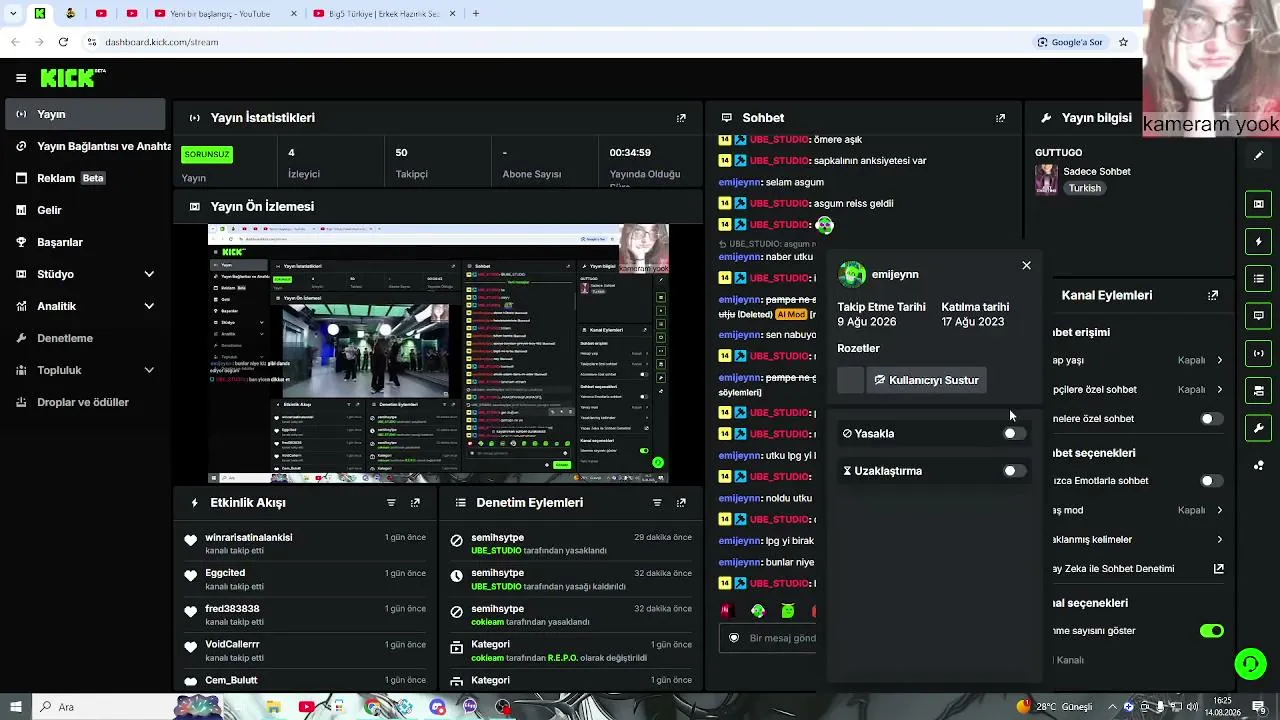
Task: Click the stream preview thumbnail
Action: 438,354
